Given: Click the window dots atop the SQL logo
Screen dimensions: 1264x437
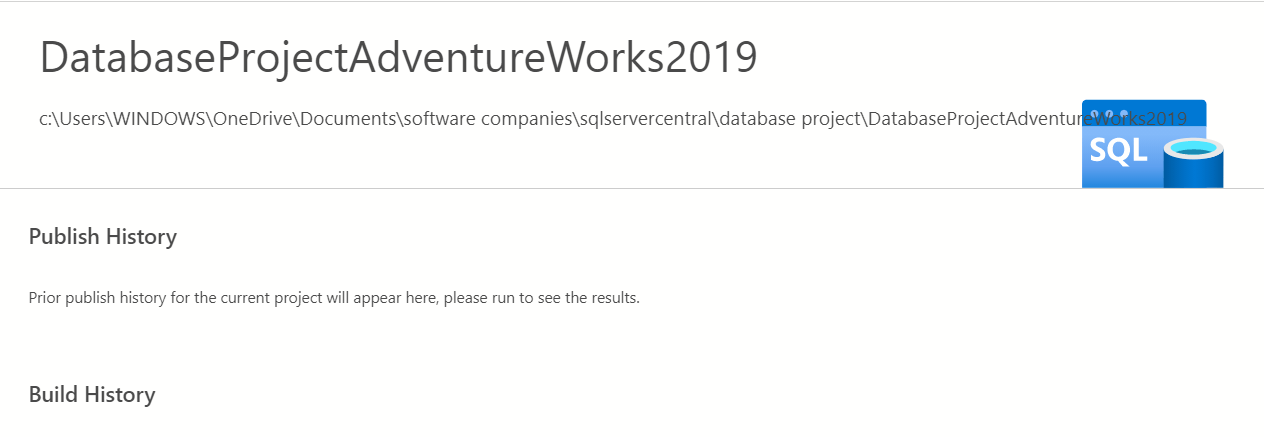Looking at the screenshot, I should click(x=1111, y=112).
